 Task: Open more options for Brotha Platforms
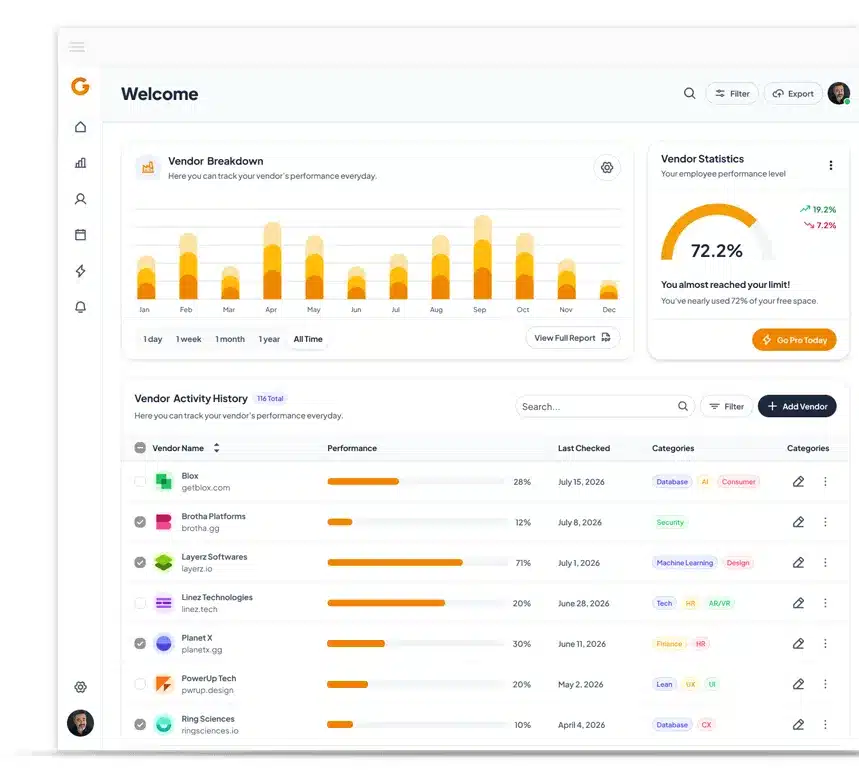[825, 522]
